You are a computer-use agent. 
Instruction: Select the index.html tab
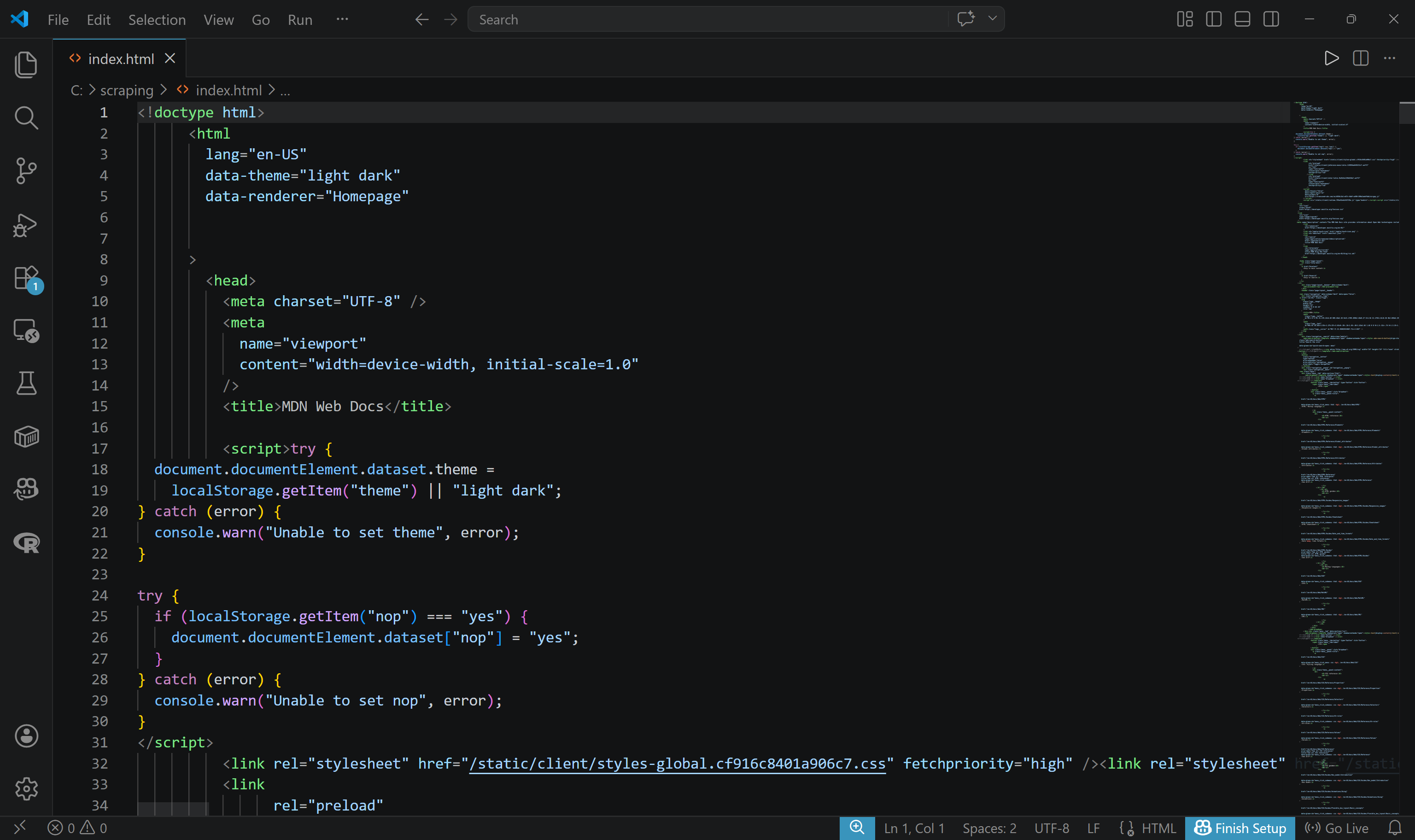point(121,58)
